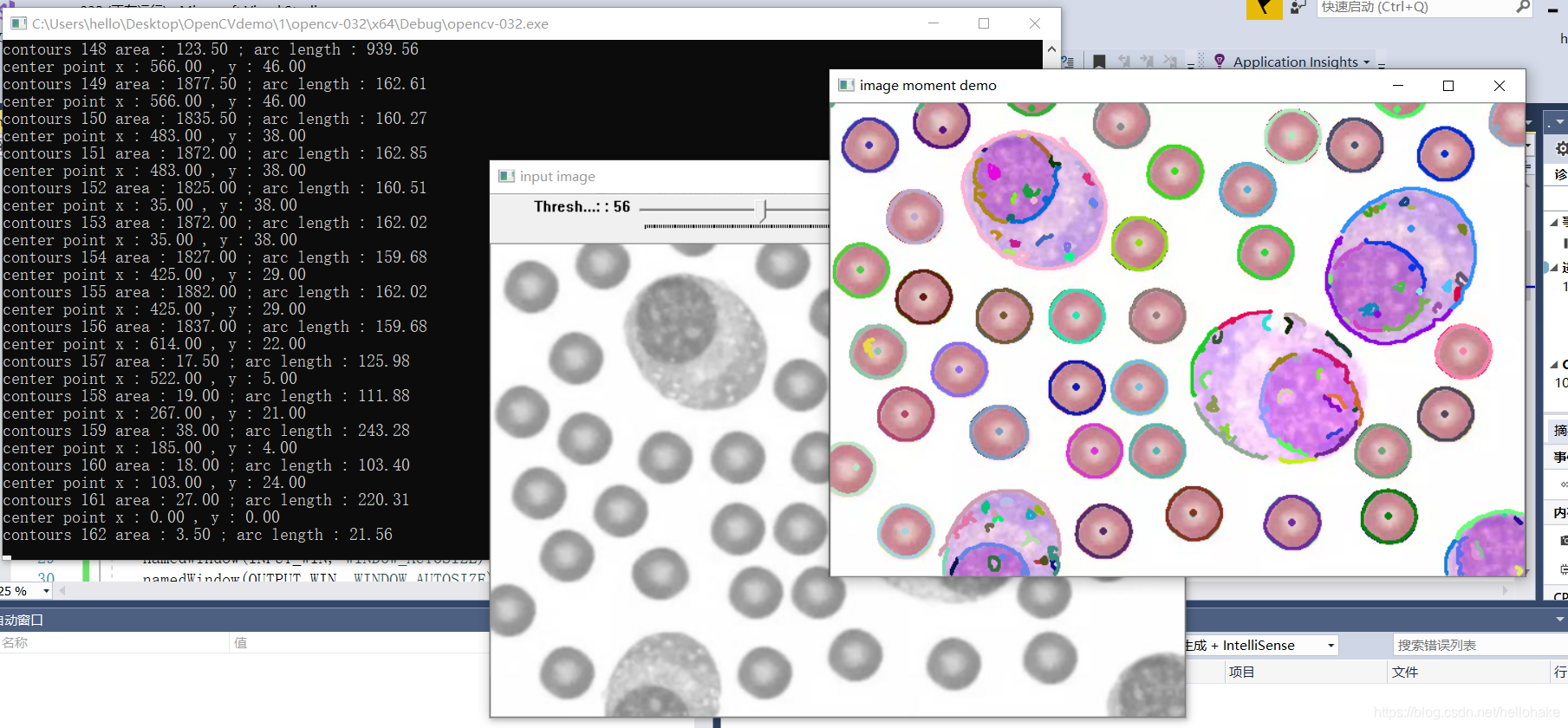Maximize the image moment demo window
Screen dimensions: 1568x728
click(1448, 85)
